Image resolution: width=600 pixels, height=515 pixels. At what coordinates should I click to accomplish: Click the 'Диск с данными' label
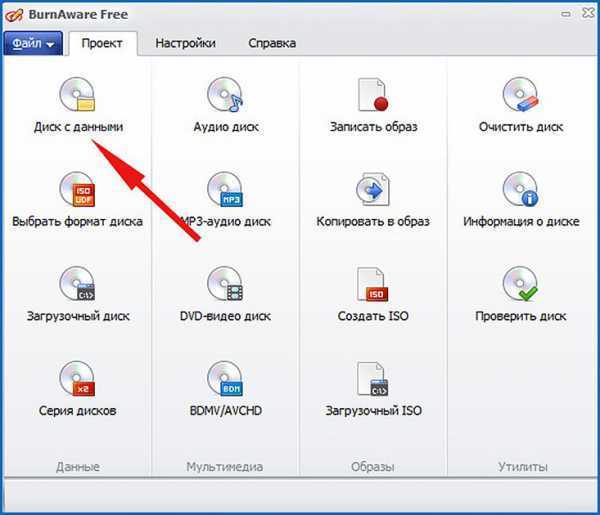78,127
